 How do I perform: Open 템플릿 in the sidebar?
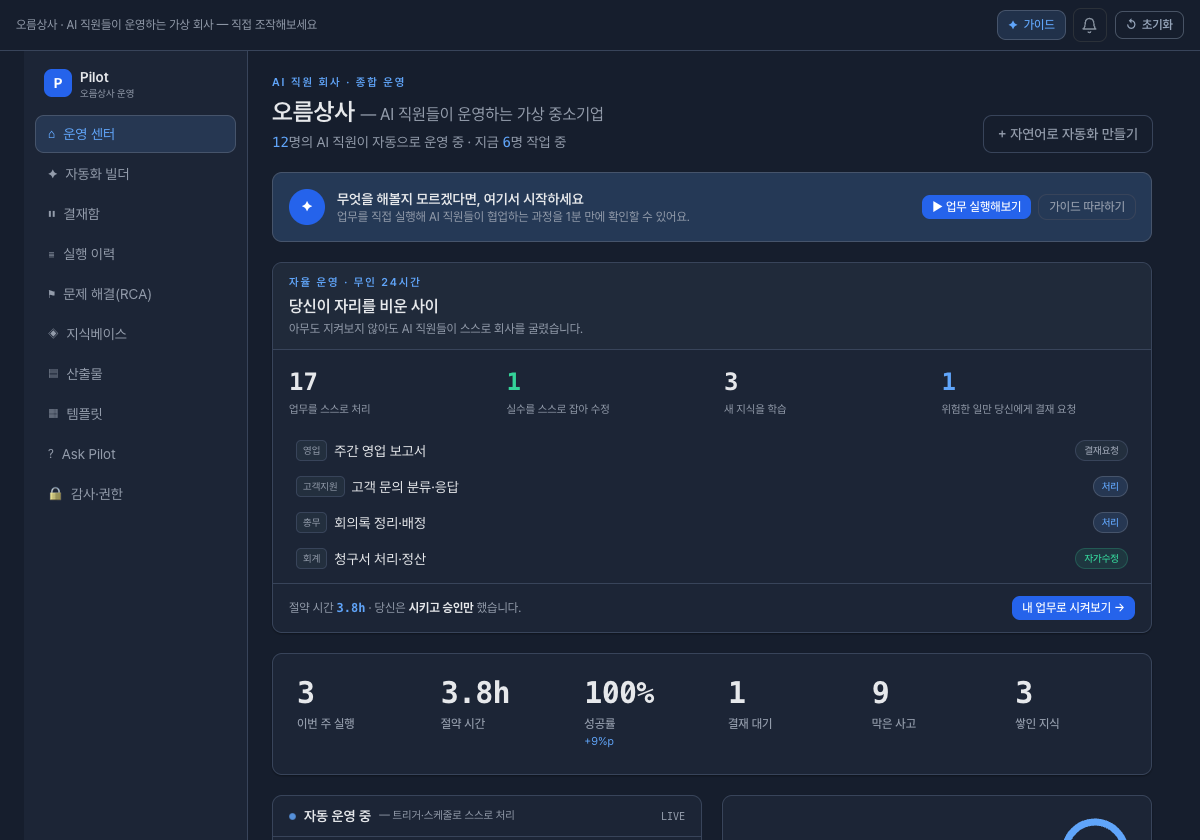[x=135, y=414]
